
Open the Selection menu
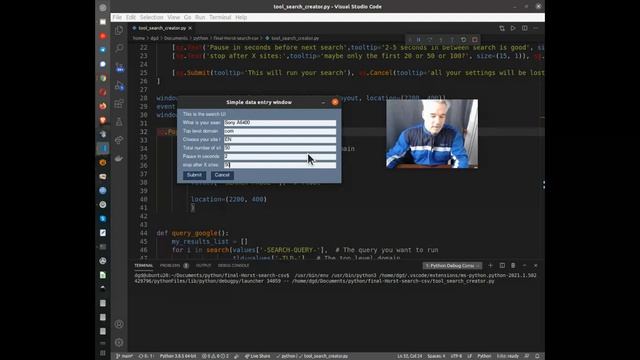(x=151, y=17)
